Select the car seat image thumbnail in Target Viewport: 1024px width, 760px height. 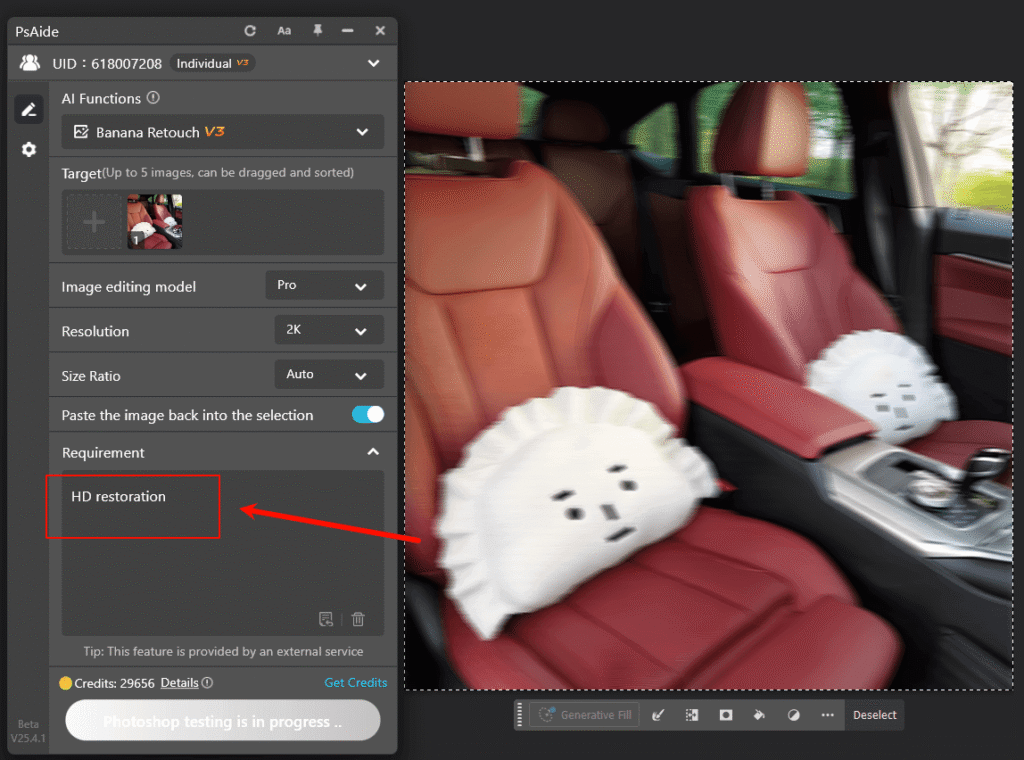(153, 221)
